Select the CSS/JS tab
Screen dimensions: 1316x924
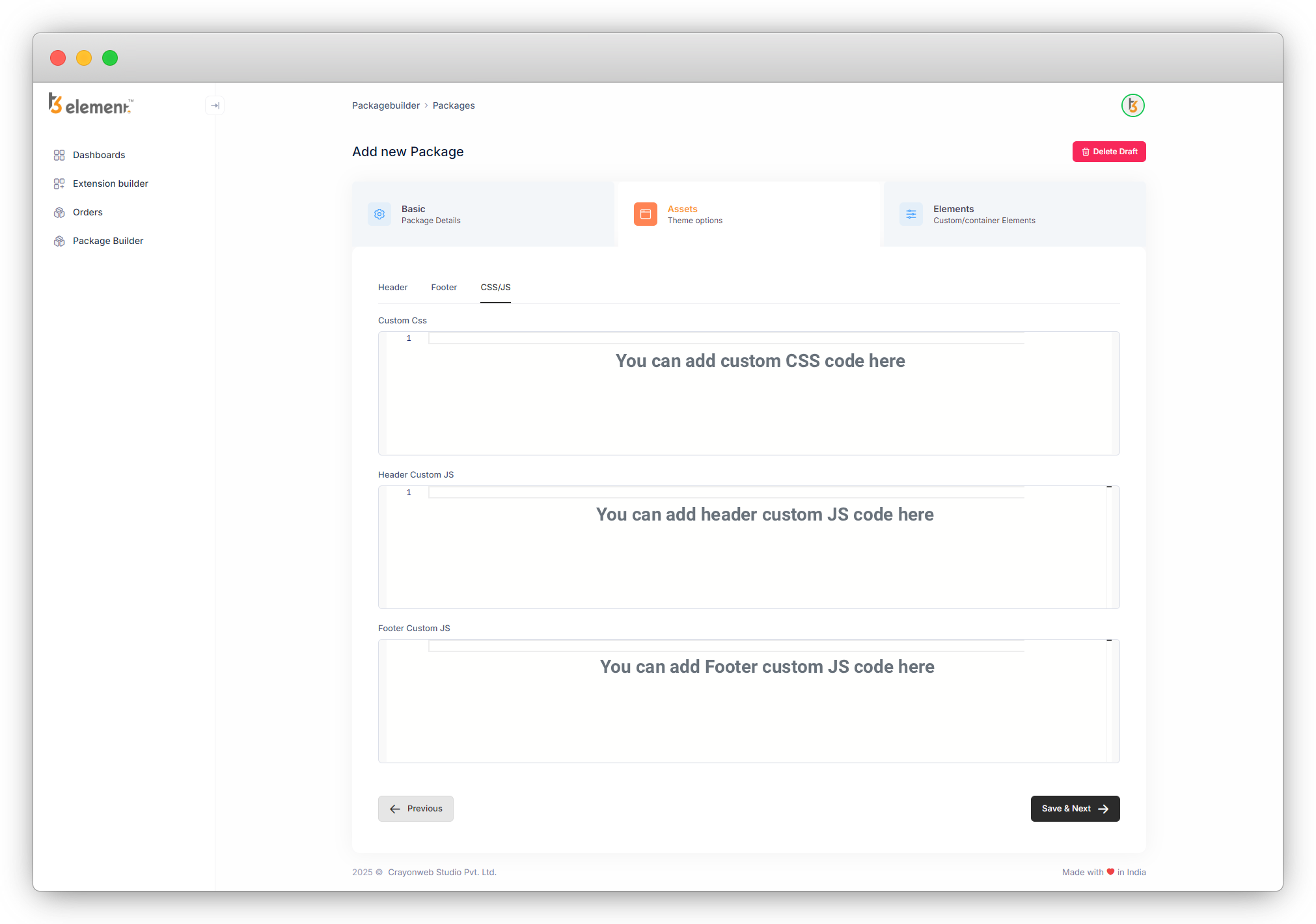click(495, 287)
